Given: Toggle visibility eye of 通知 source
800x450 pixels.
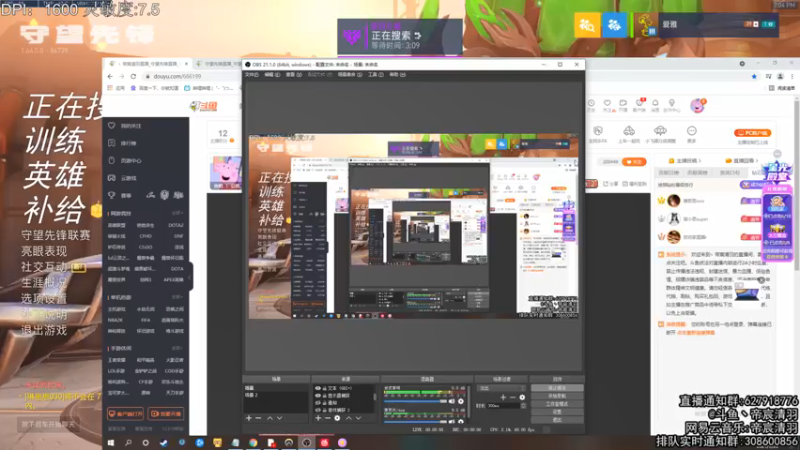Looking at the screenshot, I should pos(318,403).
